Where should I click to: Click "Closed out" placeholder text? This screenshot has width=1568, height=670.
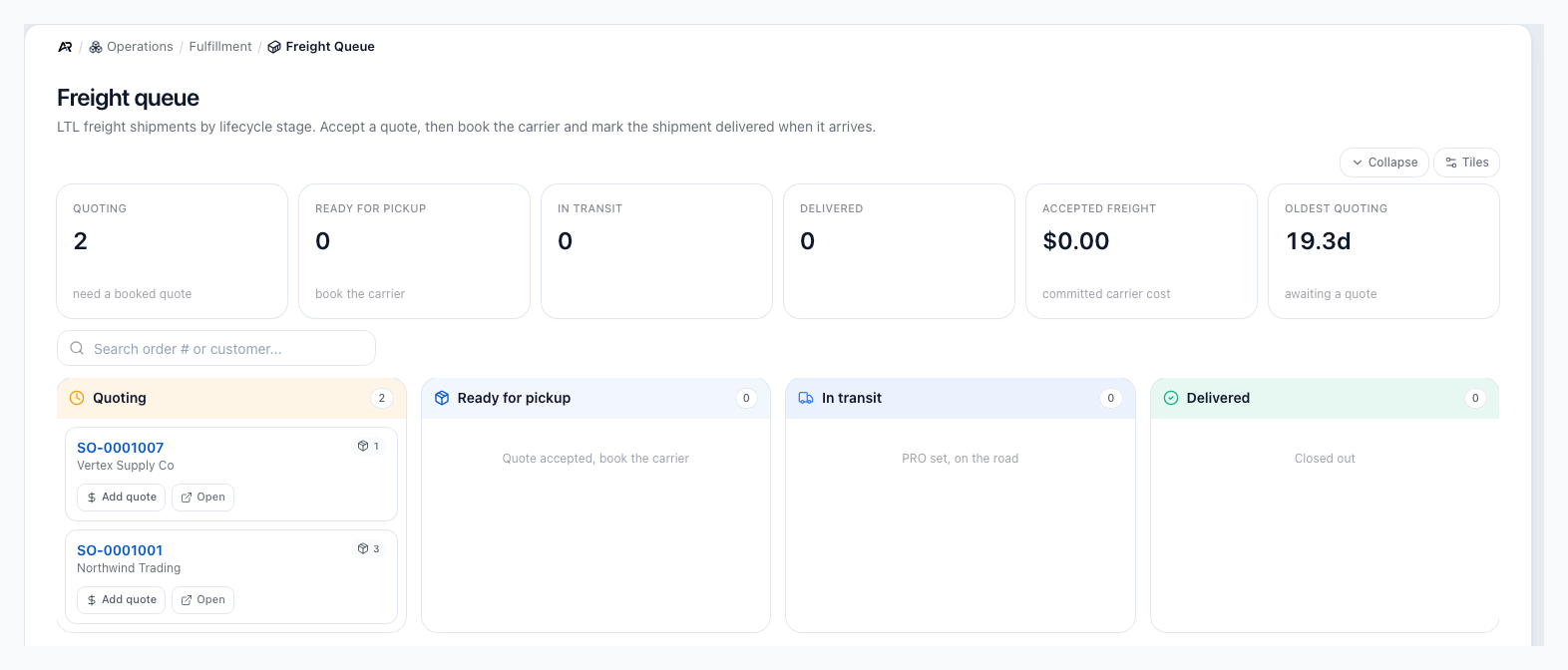click(1325, 459)
